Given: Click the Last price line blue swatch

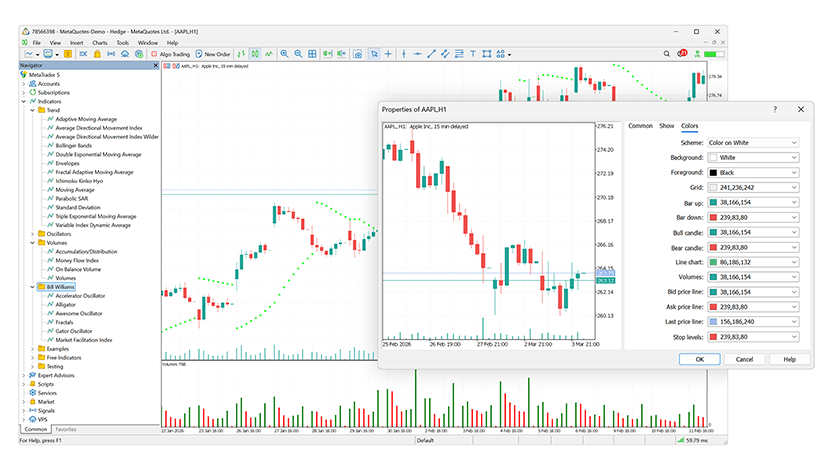Looking at the screenshot, I should [713, 322].
